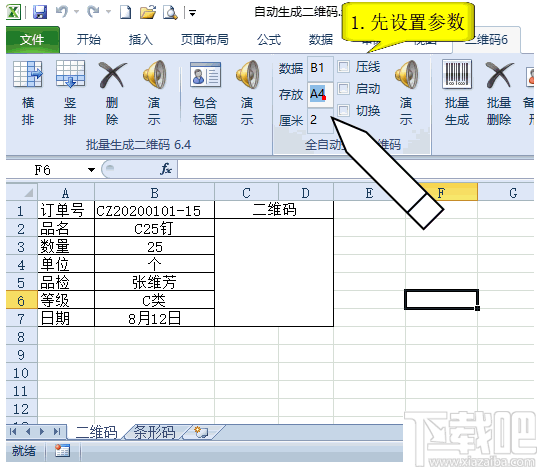The image size is (539, 467).
Task: Open the Name Box dropdown arrow
Action: [91, 170]
